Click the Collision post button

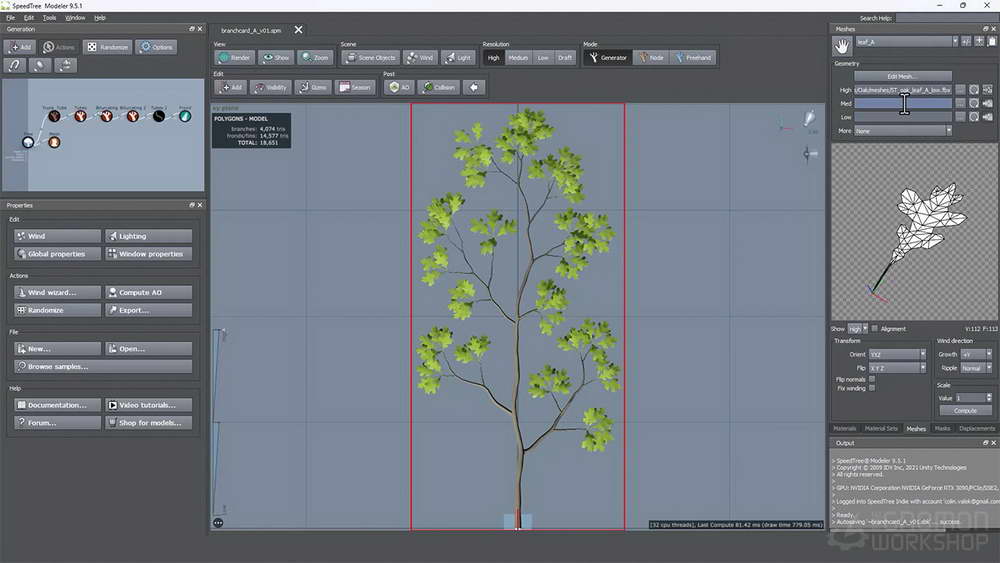click(x=439, y=87)
